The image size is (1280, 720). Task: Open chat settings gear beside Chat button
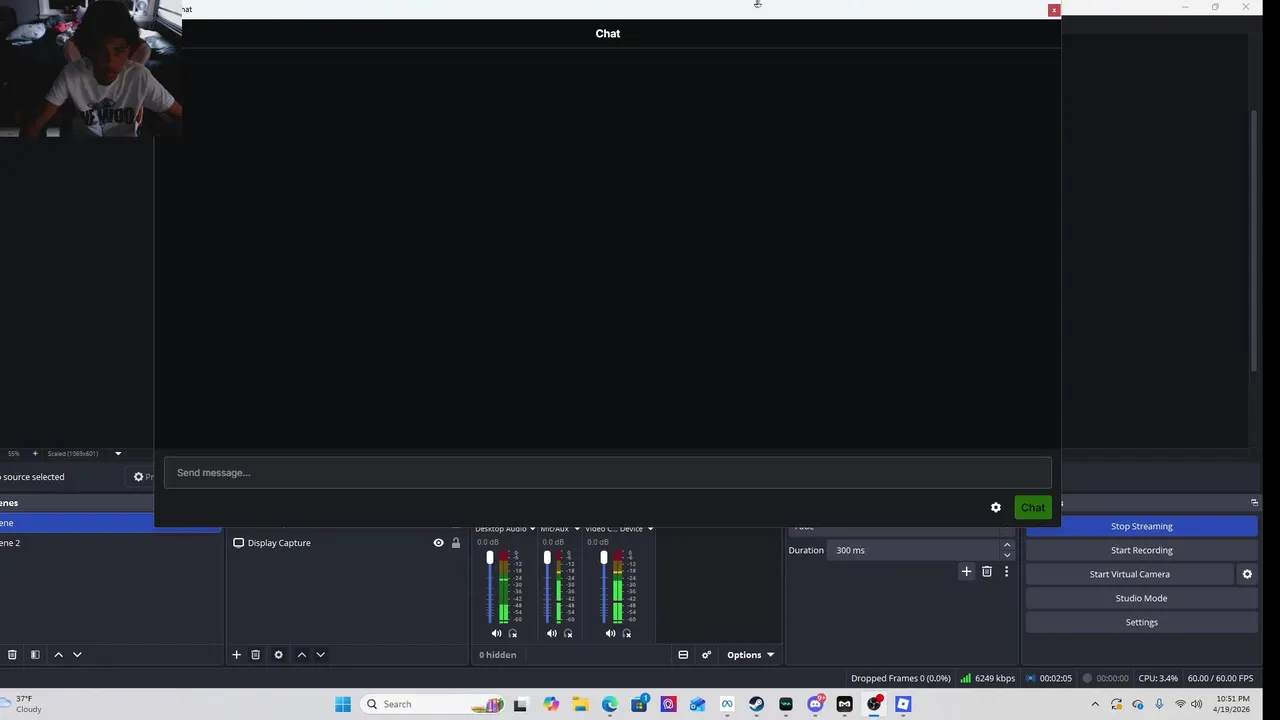pos(995,508)
